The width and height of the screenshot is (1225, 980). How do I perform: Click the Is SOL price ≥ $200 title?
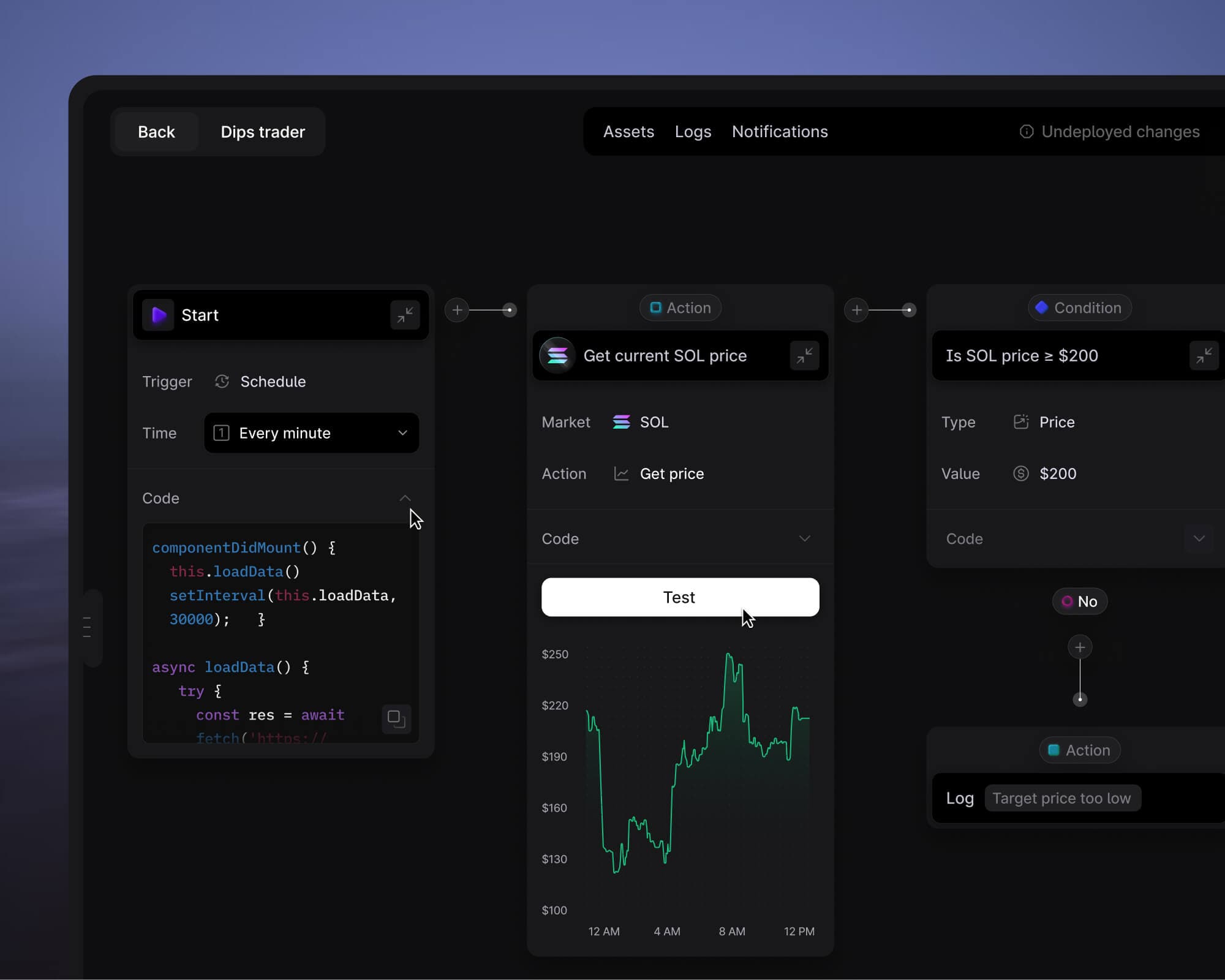click(x=1022, y=355)
